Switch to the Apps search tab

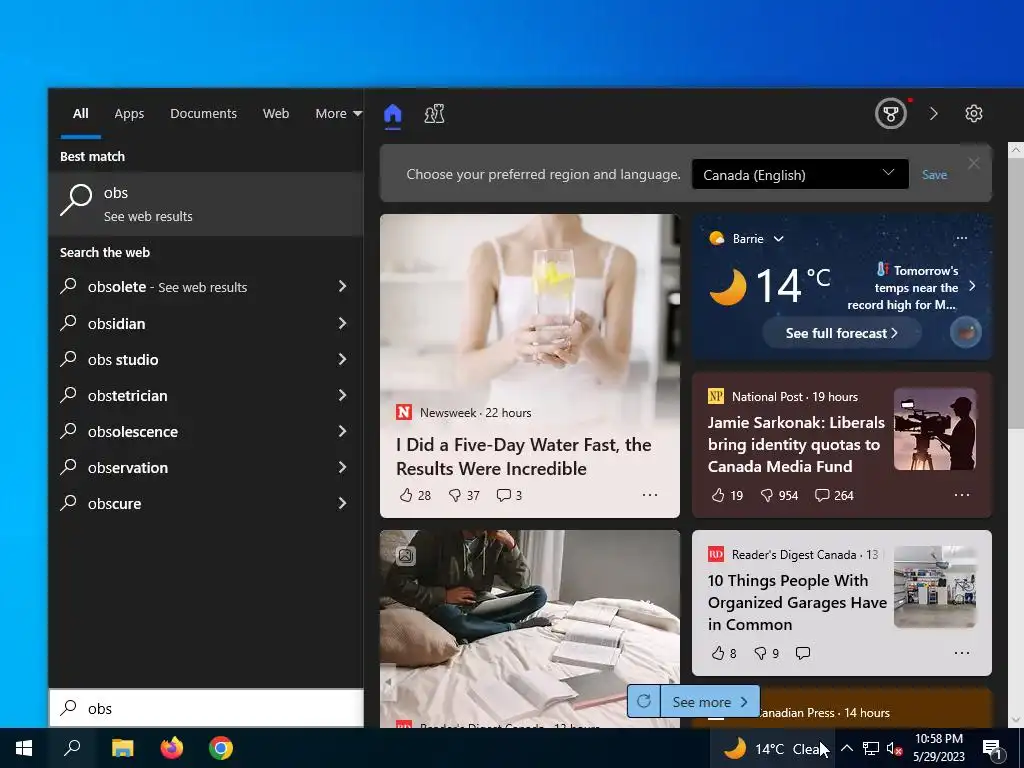[129, 114]
